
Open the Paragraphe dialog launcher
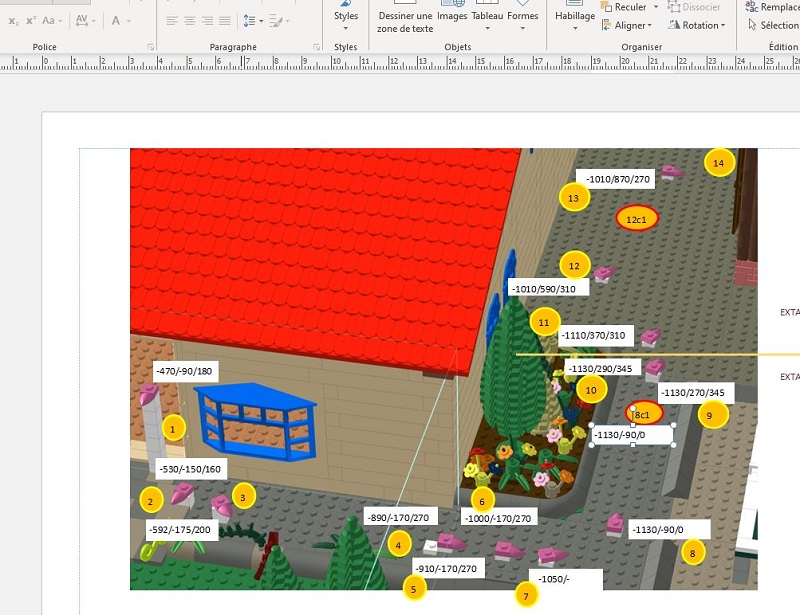pyautogui.click(x=316, y=47)
